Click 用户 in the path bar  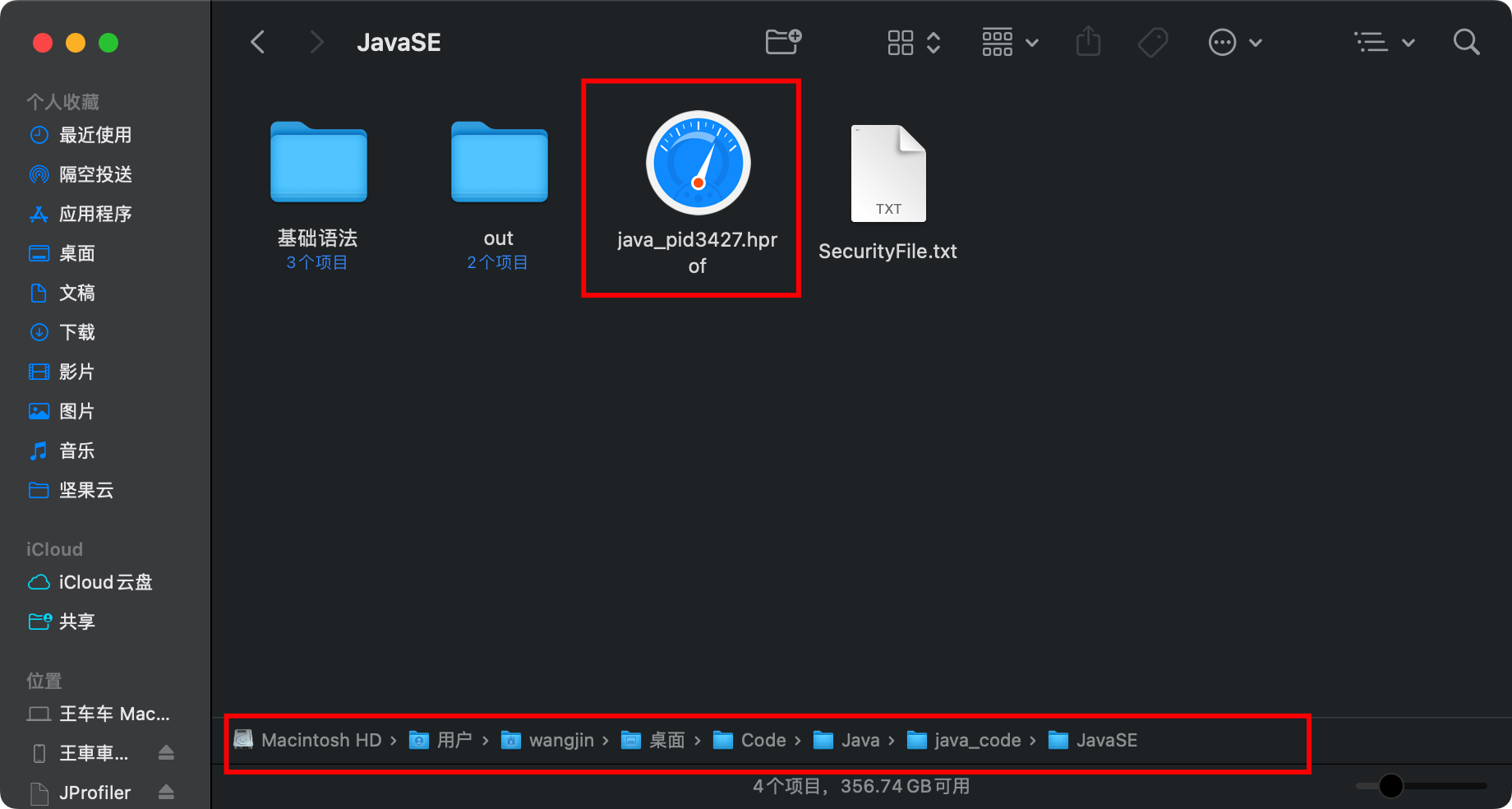(x=440, y=740)
